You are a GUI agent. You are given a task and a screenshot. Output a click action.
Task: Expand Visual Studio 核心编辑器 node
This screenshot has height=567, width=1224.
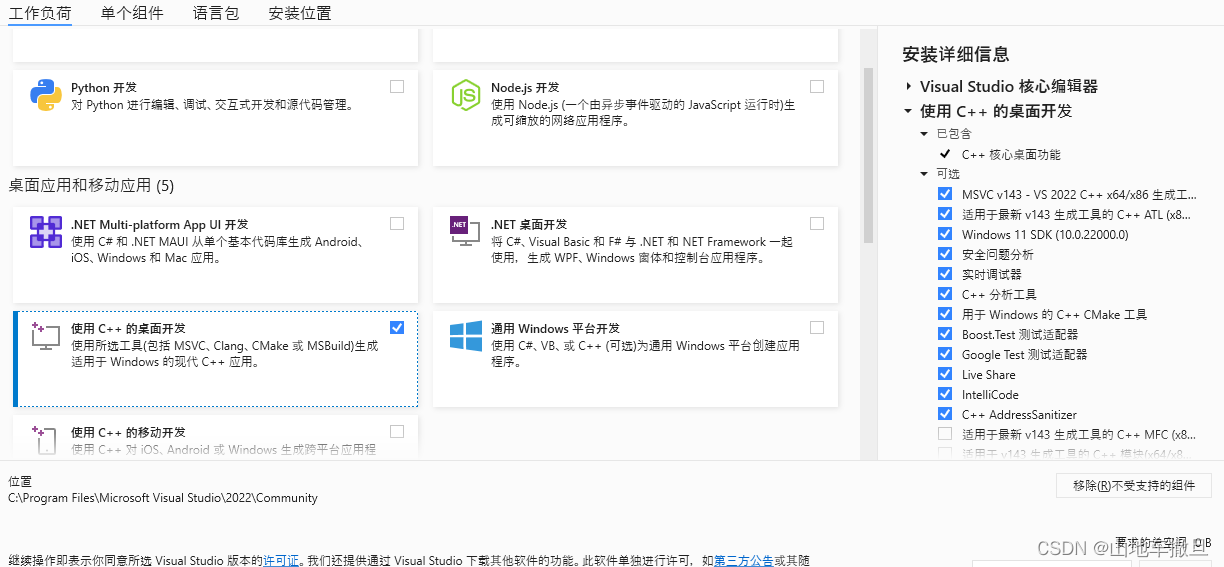click(908, 87)
